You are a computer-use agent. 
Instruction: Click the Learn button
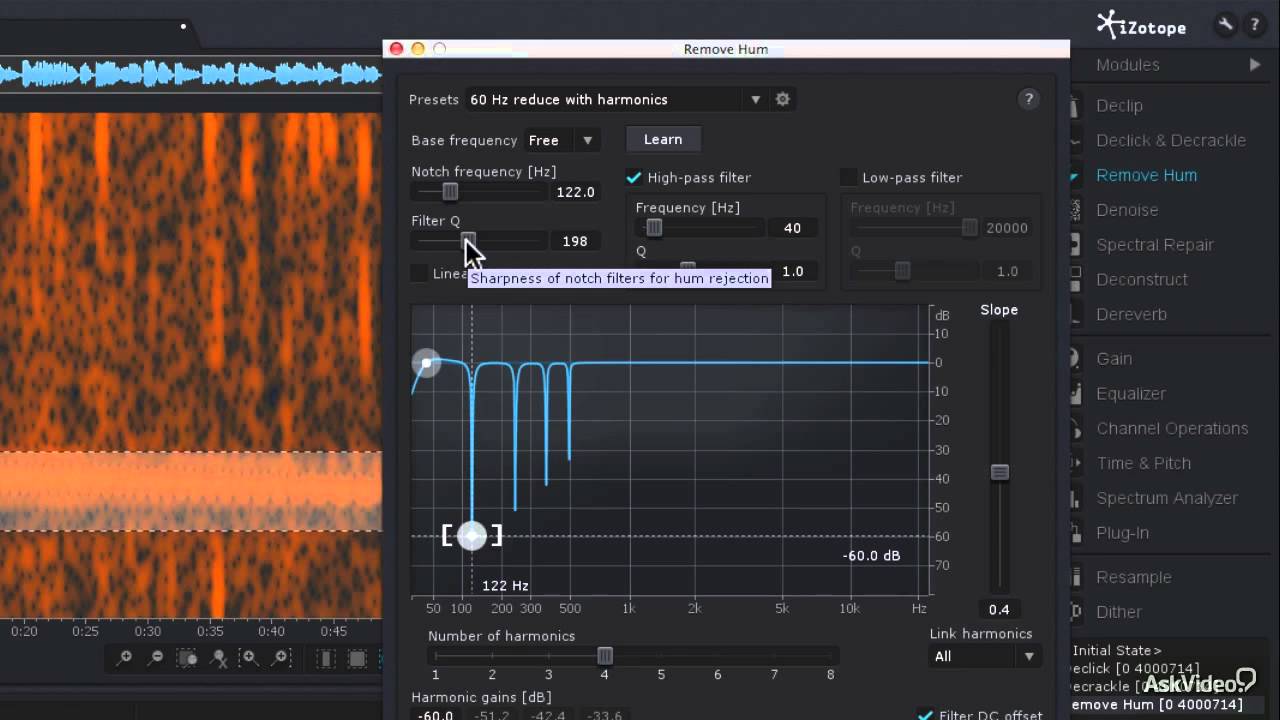(663, 139)
